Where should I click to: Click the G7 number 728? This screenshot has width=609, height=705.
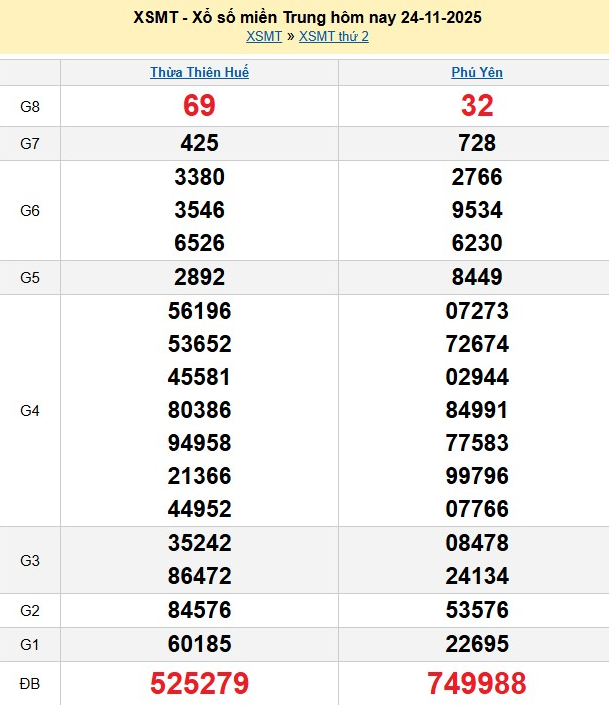click(x=476, y=143)
